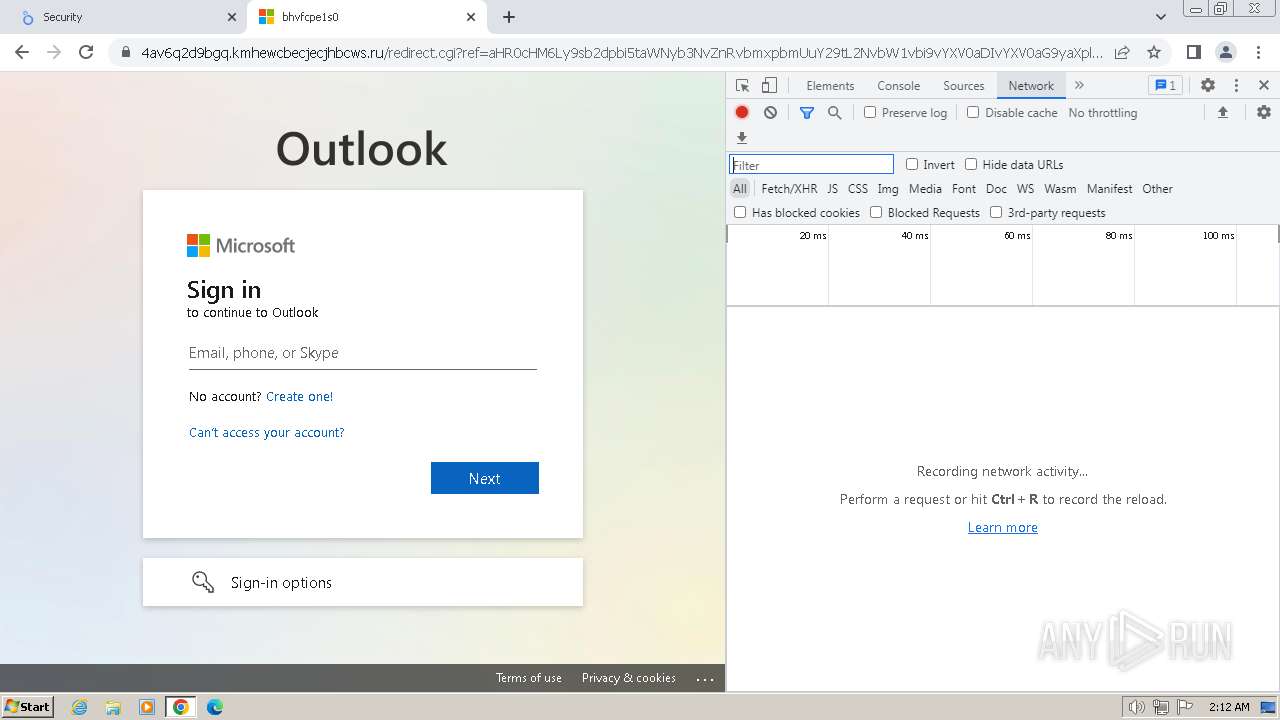
Task: Open the Terms of use link
Action: (529, 678)
